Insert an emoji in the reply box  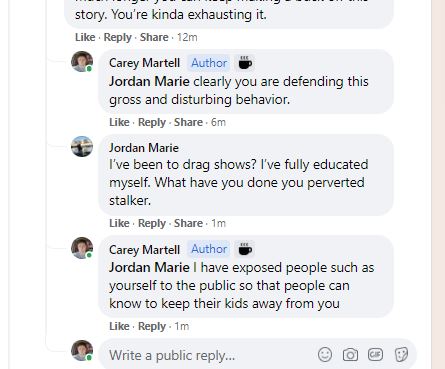click(x=325, y=354)
